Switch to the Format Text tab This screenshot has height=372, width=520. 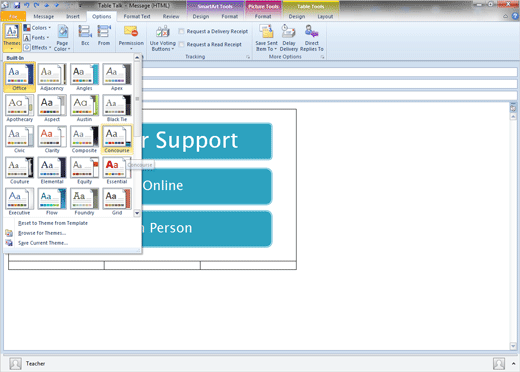tap(137, 16)
